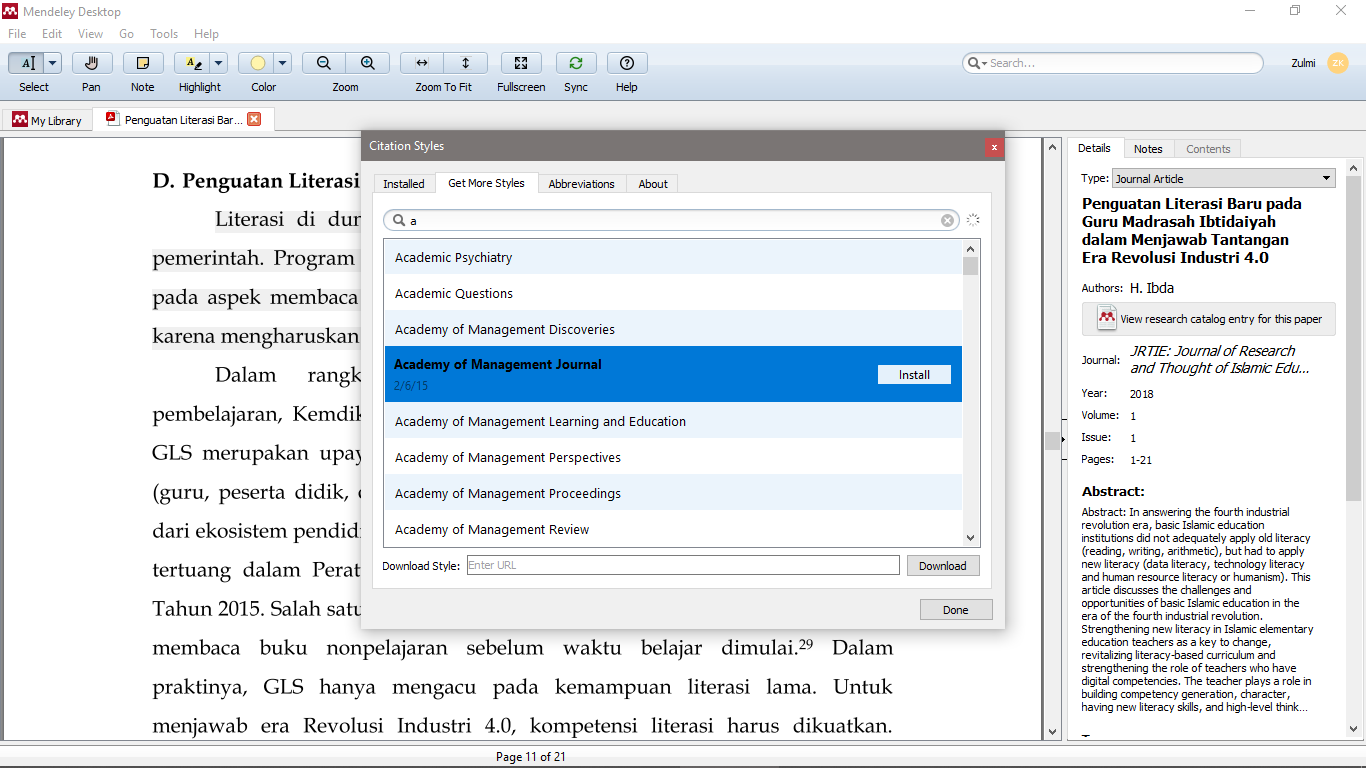This screenshot has height=768, width=1366.
Task: Fit page height vertically
Action: (x=466, y=63)
